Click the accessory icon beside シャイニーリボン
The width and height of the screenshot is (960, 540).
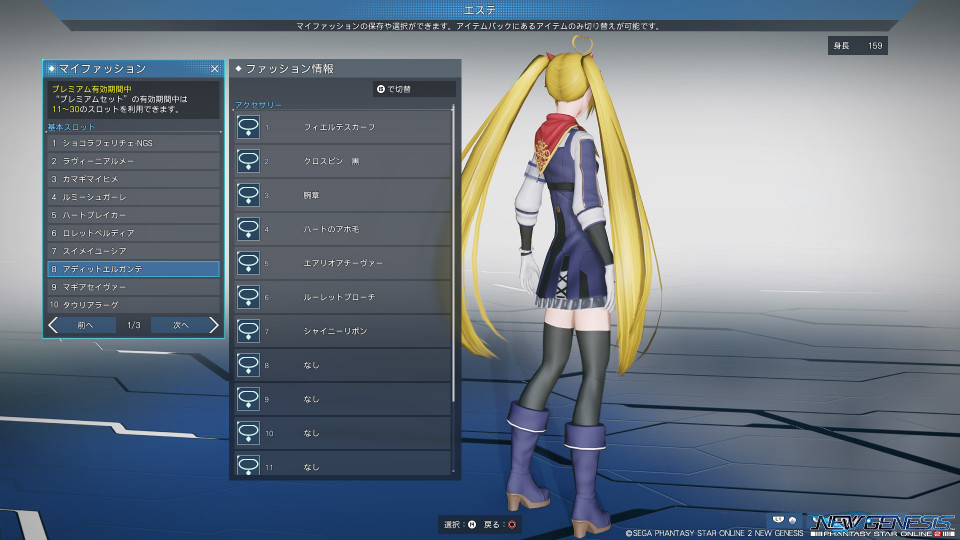coord(248,331)
